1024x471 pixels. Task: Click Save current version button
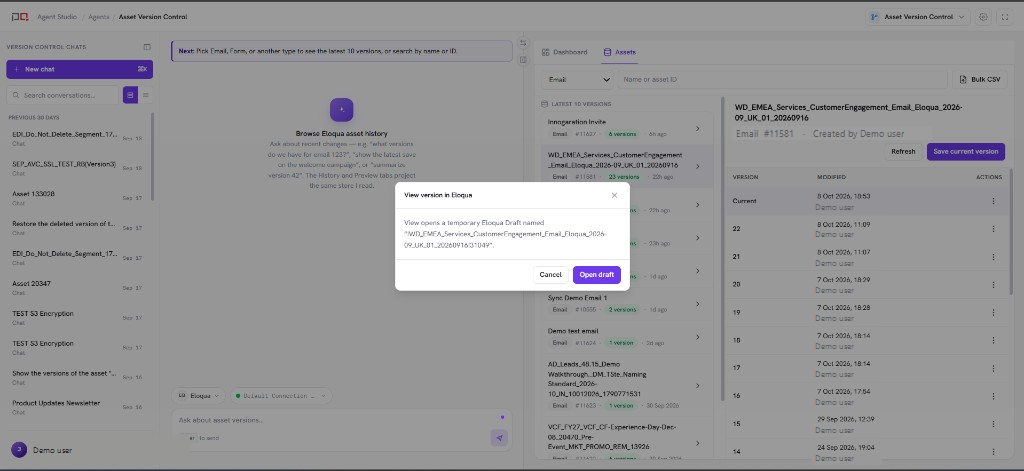point(965,152)
